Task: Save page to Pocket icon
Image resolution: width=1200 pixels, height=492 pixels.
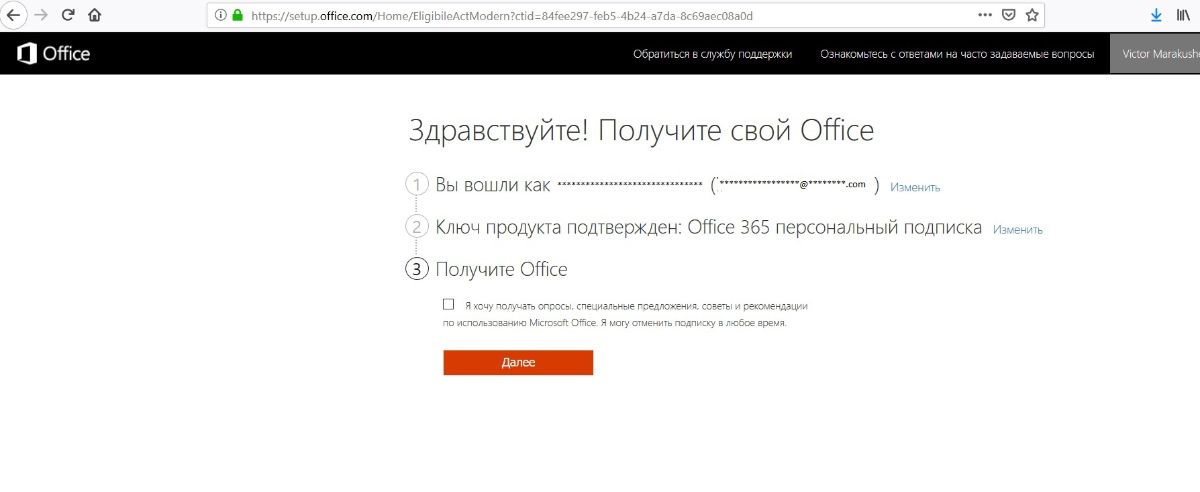Action: click(1009, 15)
